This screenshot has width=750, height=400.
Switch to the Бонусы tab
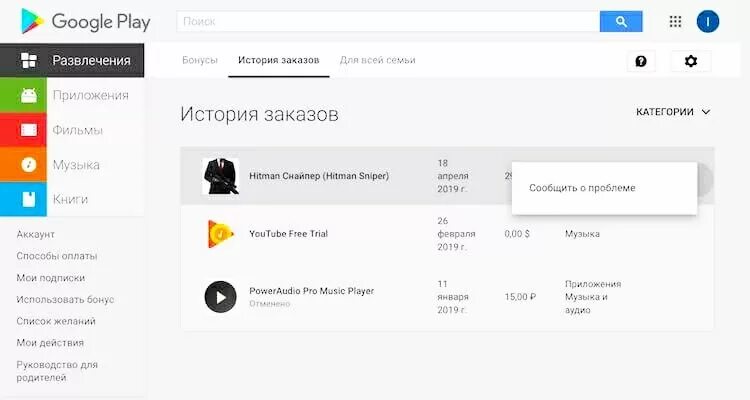point(200,60)
